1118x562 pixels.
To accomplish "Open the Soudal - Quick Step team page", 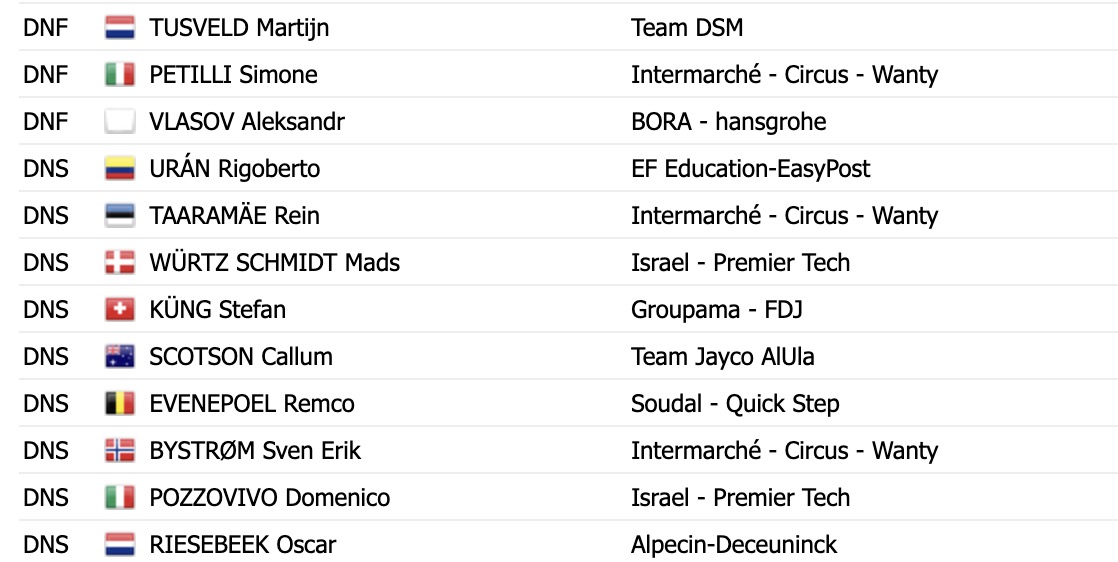I will (735, 404).
